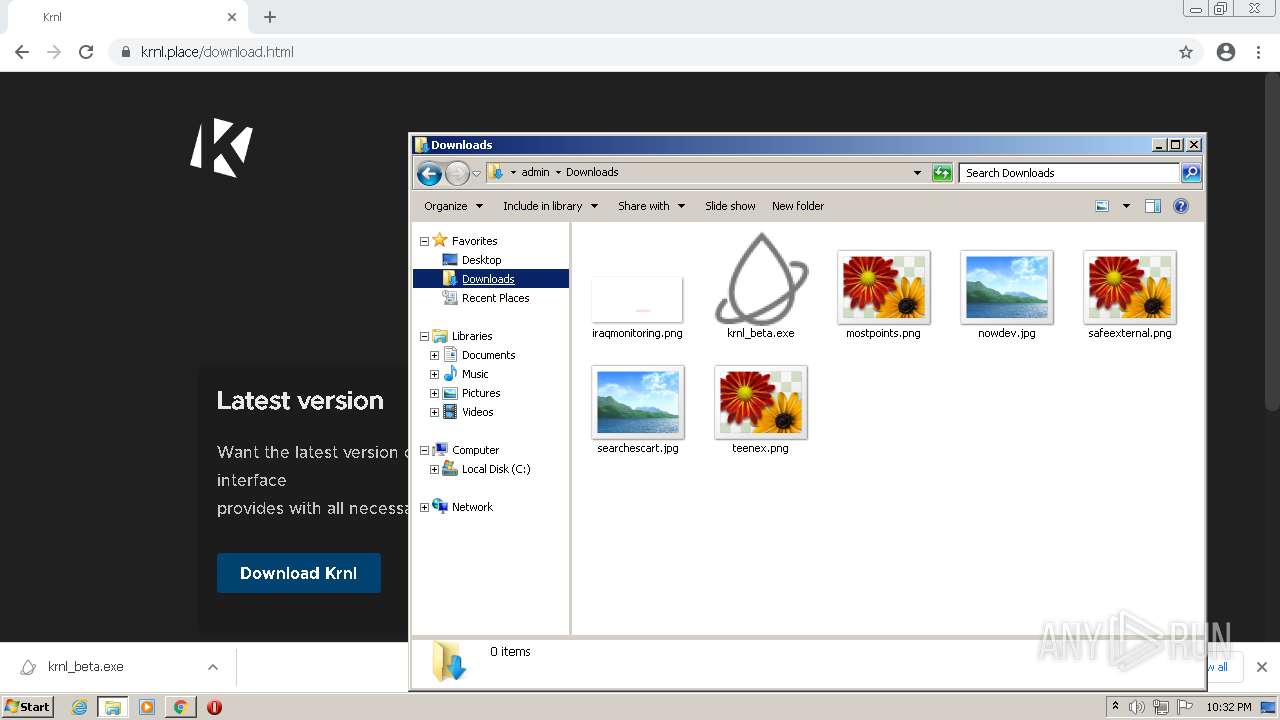Viewport: 1280px width, 720px height.
Task: Click the admin breadcrumb segment
Action: click(x=535, y=172)
